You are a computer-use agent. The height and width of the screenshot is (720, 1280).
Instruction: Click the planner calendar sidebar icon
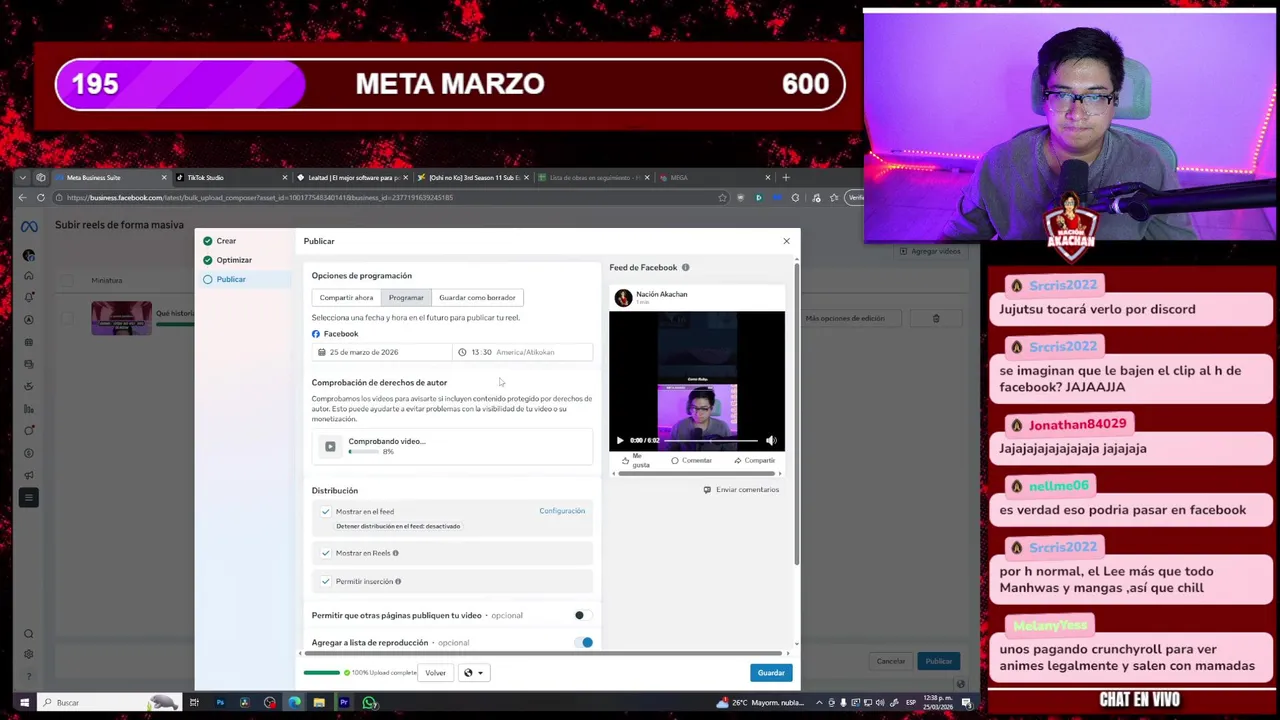pyautogui.click(x=29, y=342)
